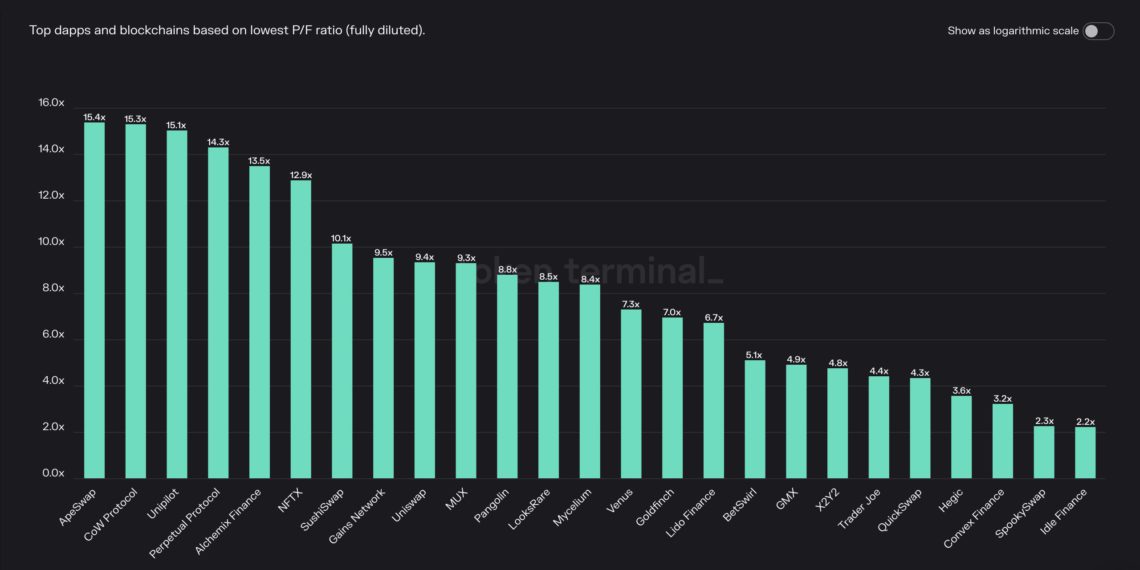Click the Venus bar at 7.3x
This screenshot has height=570, width=1140.
(631, 394)
